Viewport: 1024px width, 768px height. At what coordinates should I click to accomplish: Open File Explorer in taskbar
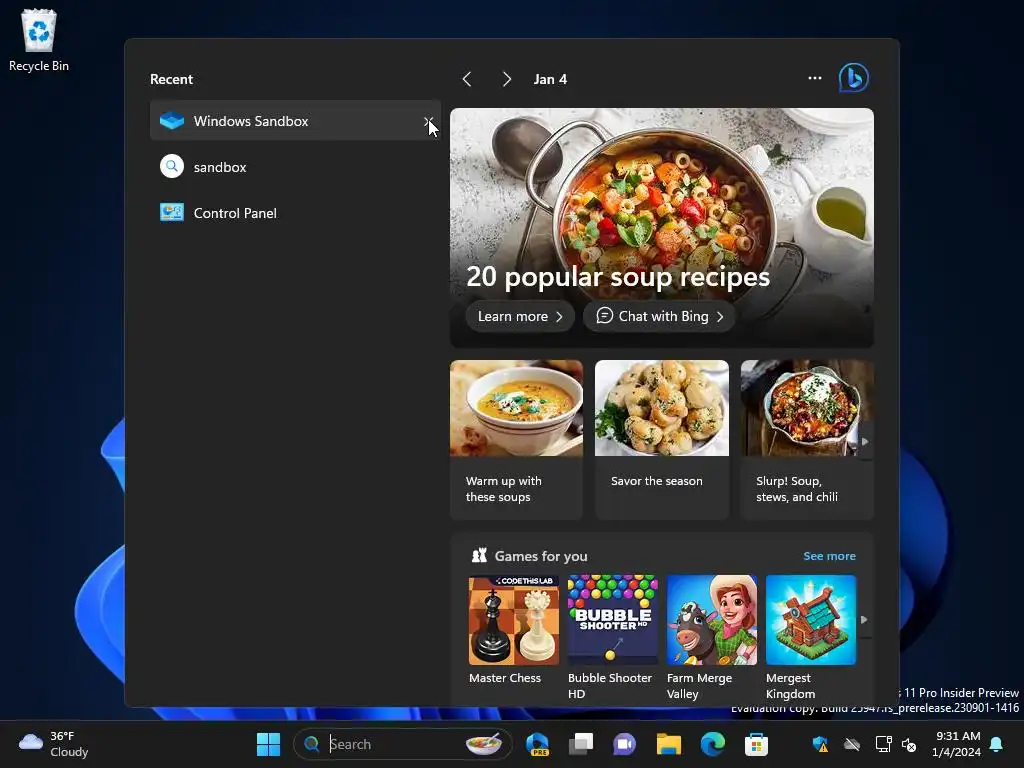(668, 744)
